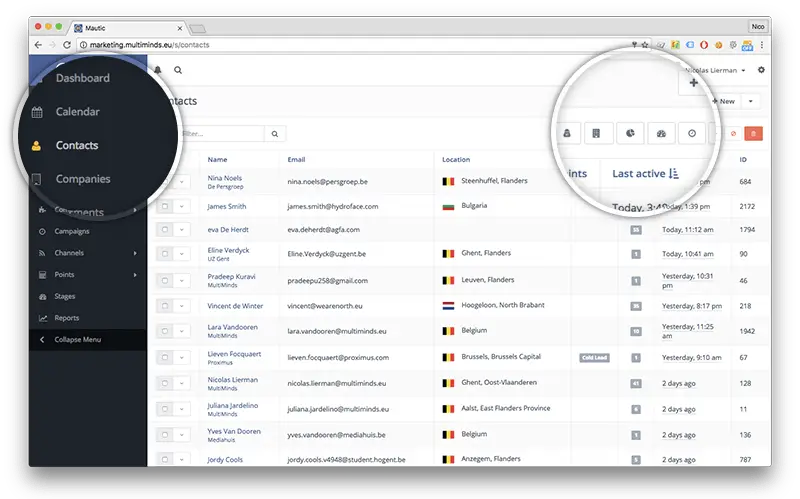Reload the page with the refresh icon
This screenshot has height=499, width=800.
(x=67, y=45)
